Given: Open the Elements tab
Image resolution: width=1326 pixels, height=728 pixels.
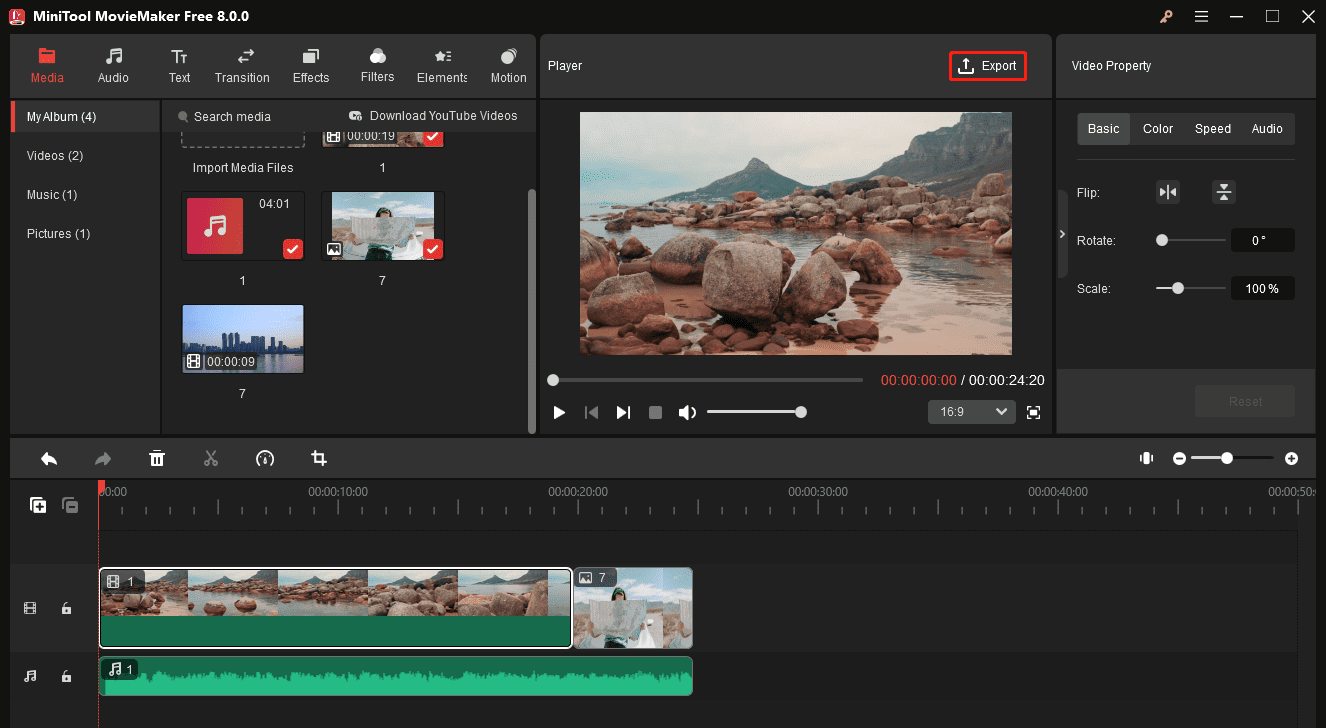Looking at the screenshot, I should tap(443, 66).
